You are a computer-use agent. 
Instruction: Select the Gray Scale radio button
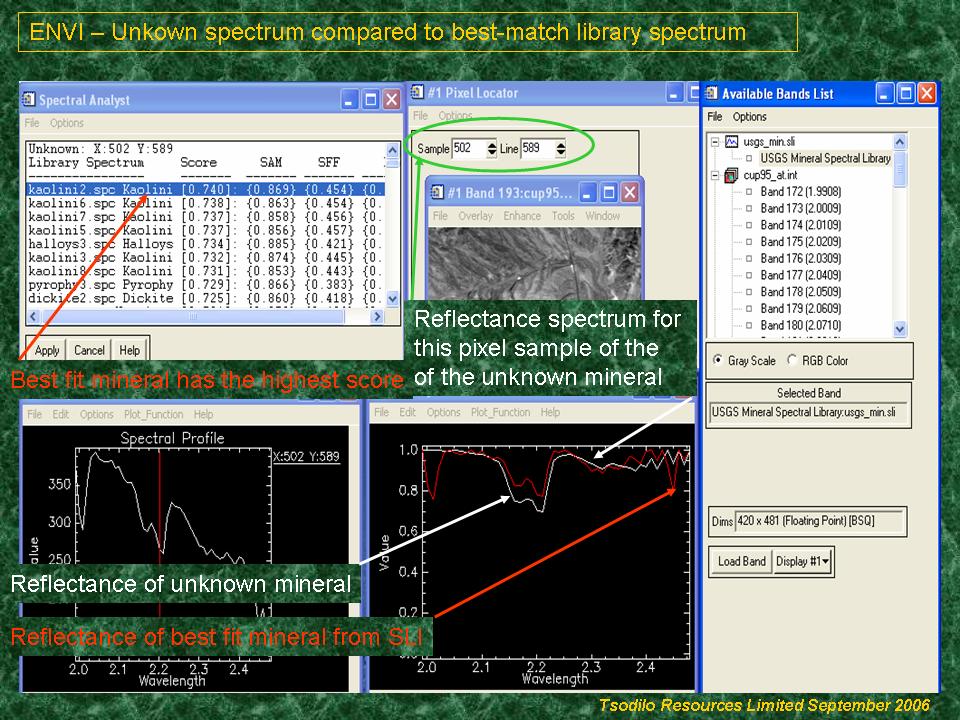point(718,360)
